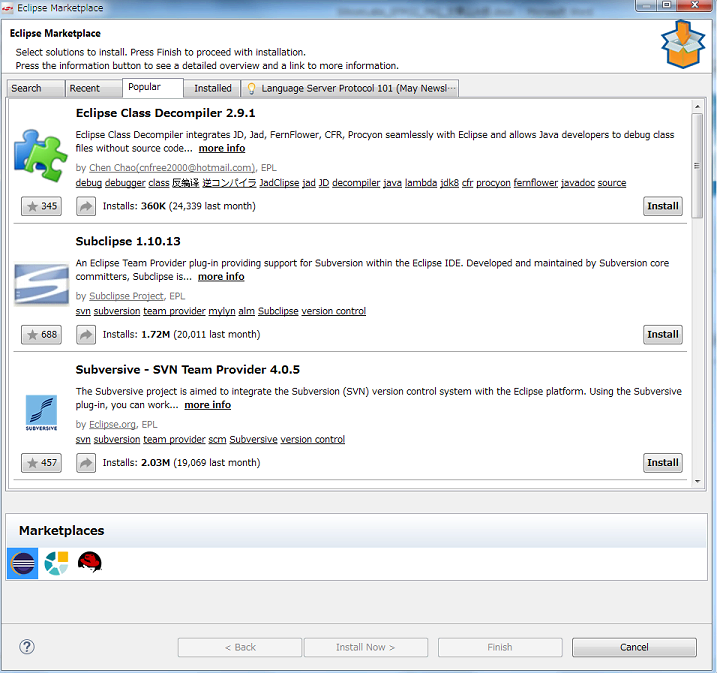Image resolution: width=717 pixels, height=673 pixels.
Task: Click the Eclipse Marketplace title bar icon
Action: point(8,8)
